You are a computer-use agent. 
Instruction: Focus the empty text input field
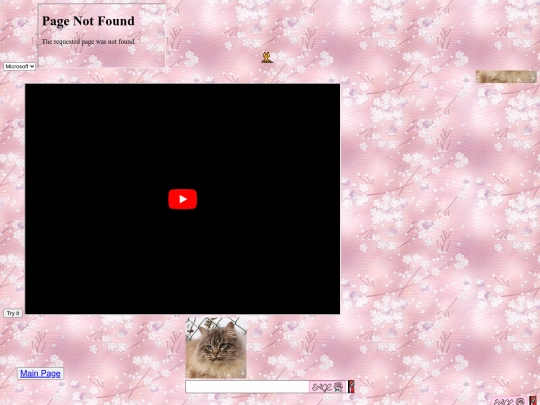pyautogui.click(x=247, y=387)
